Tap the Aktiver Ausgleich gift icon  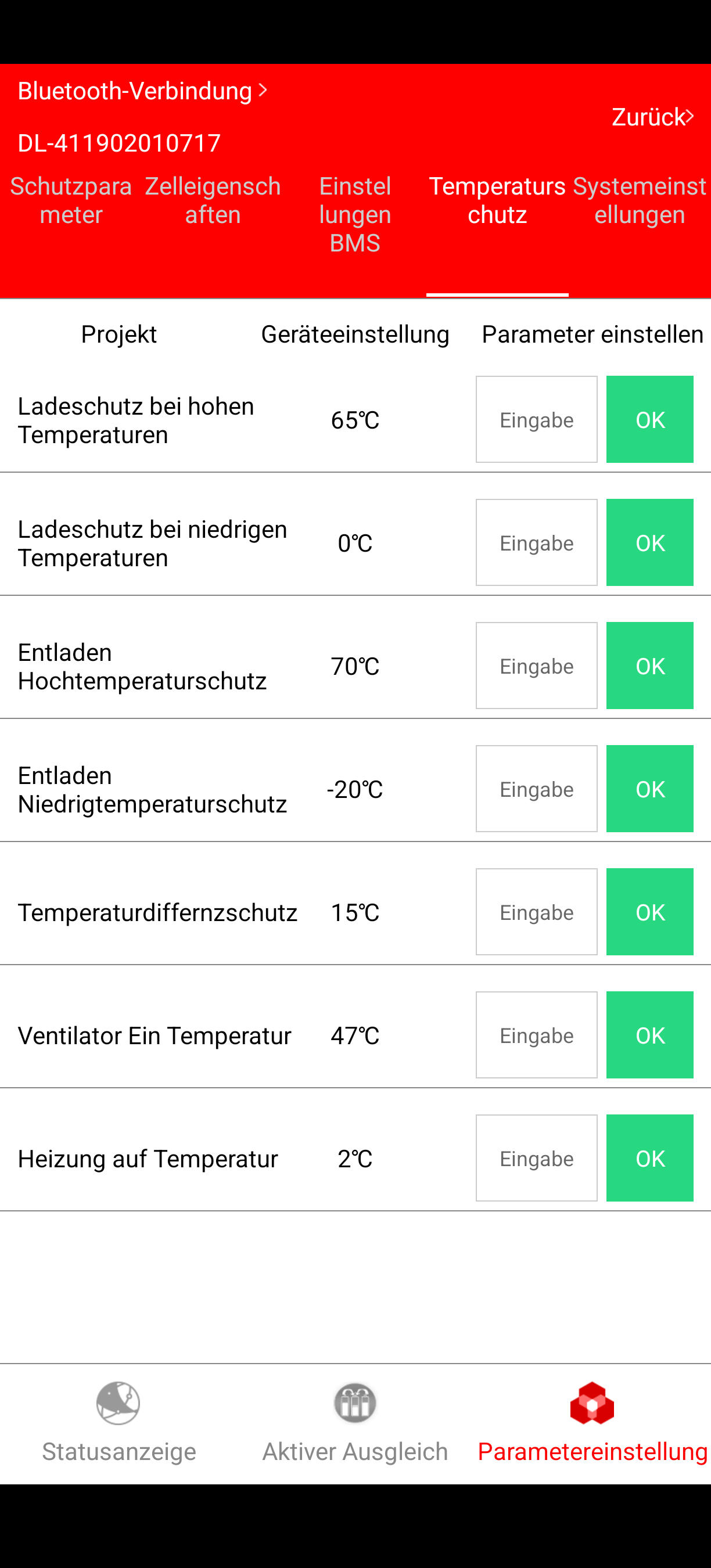(x=355, y=1403)
